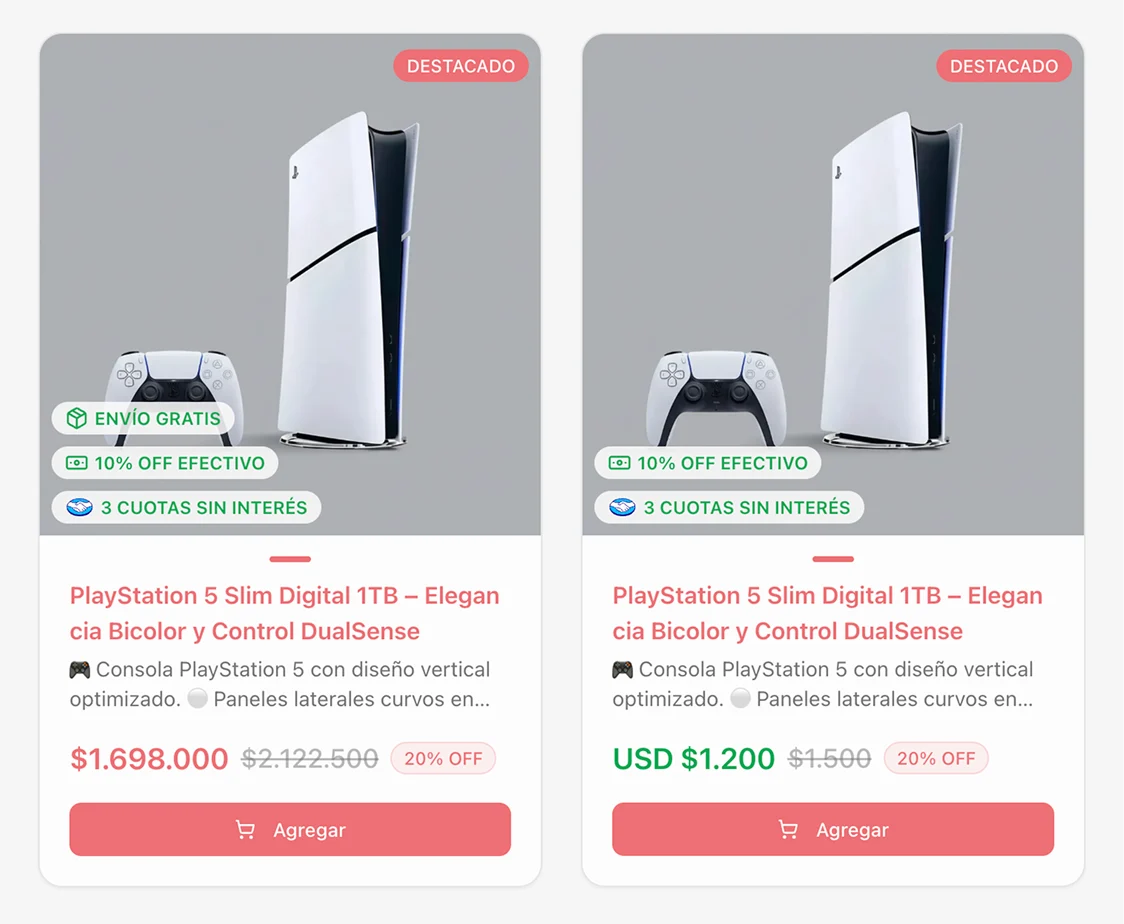Viewport: 1124px width, 924px height.
Task: Click the red image indicator on the left card
Action: coord(290,559)
